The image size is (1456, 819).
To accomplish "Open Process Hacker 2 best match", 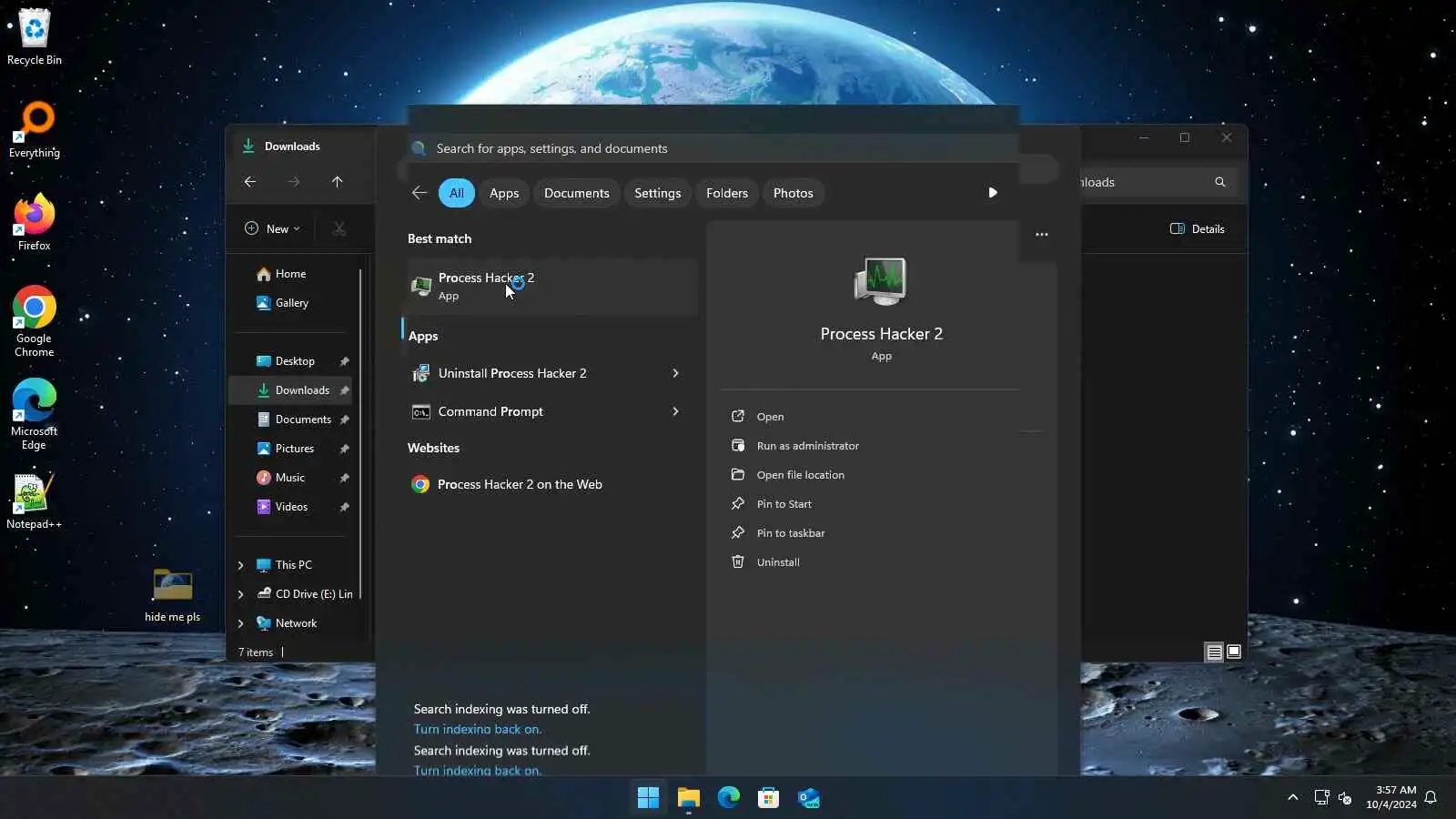I will [551, 287].
